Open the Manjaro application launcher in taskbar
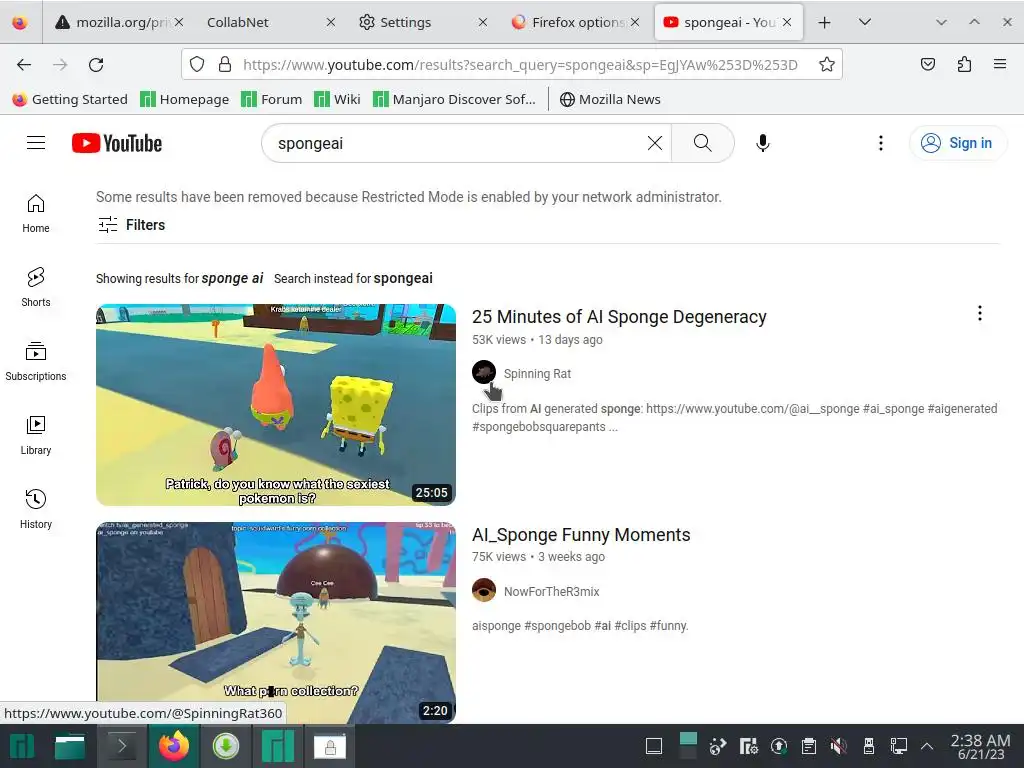Image resolution: width=1024 pixels, height=768 pixels. click(22, 746)
